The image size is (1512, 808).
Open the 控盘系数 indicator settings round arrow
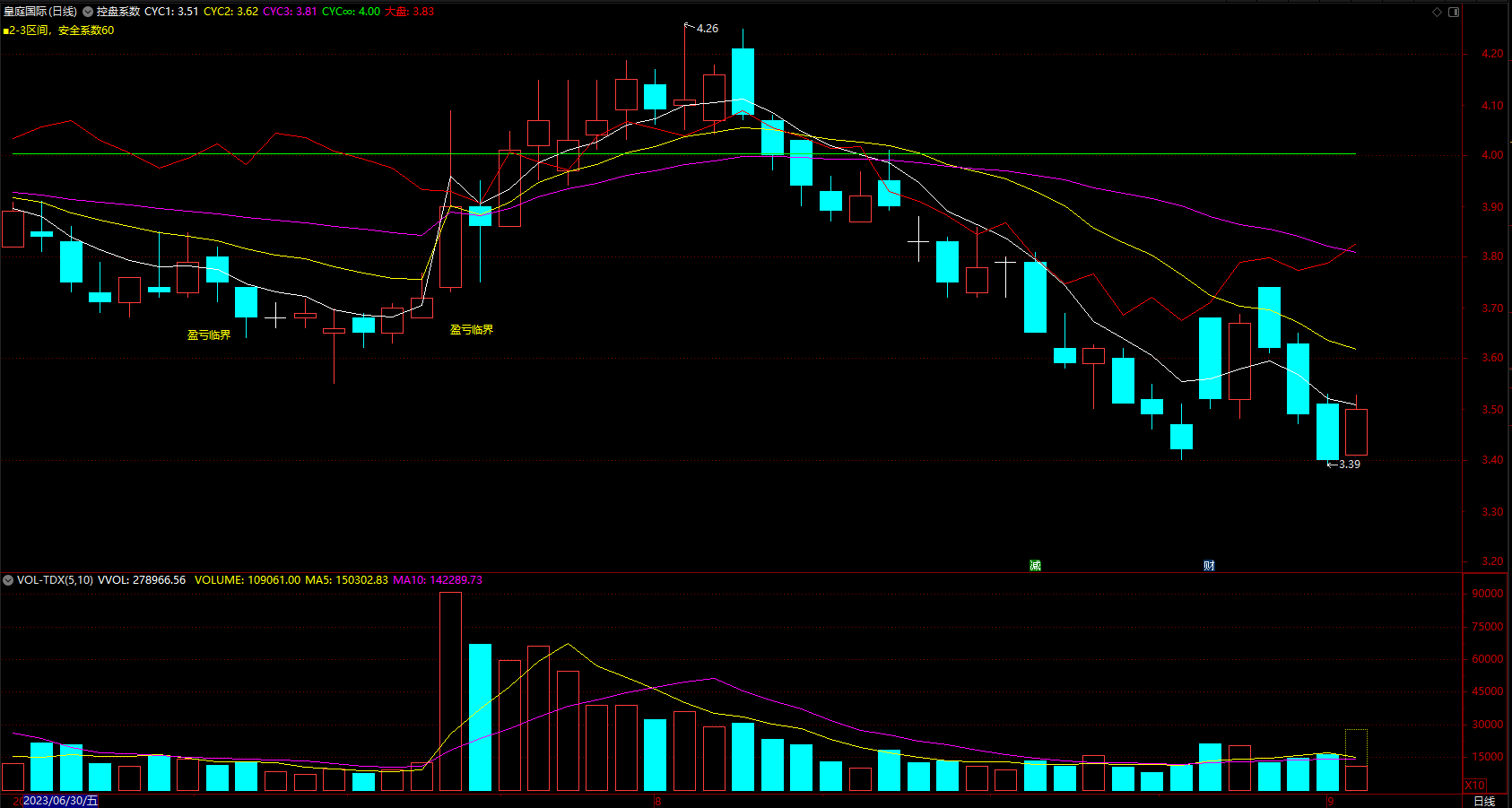click(88, 12)
